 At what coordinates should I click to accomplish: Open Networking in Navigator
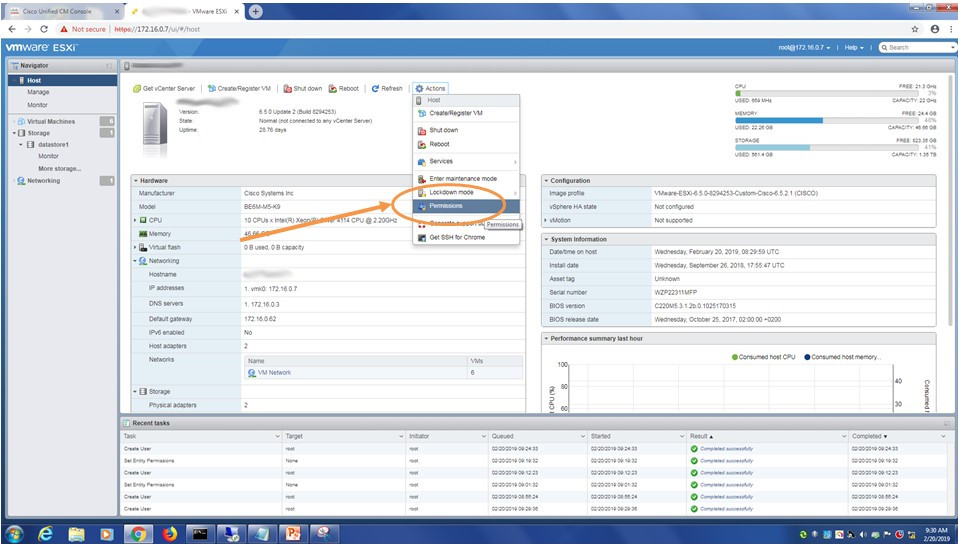(43, 181)
